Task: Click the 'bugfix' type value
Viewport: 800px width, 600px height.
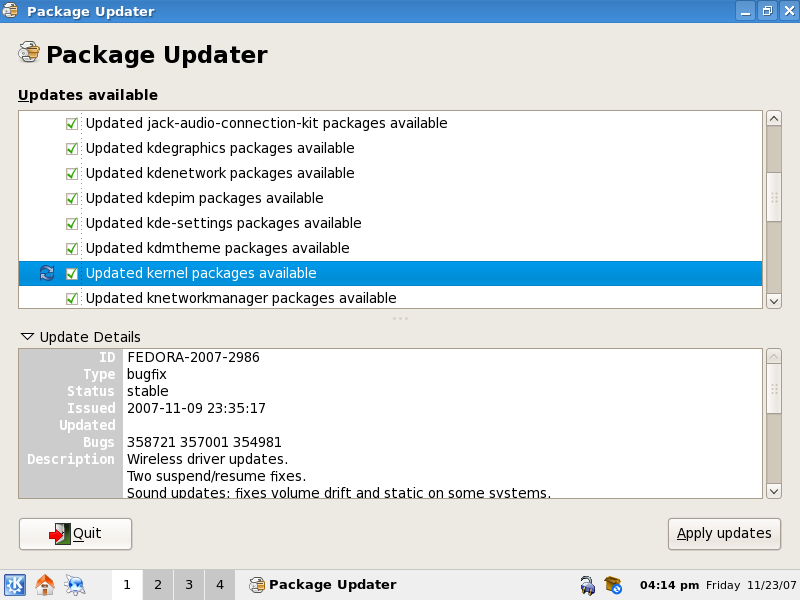Action: (x=147, y=374)
